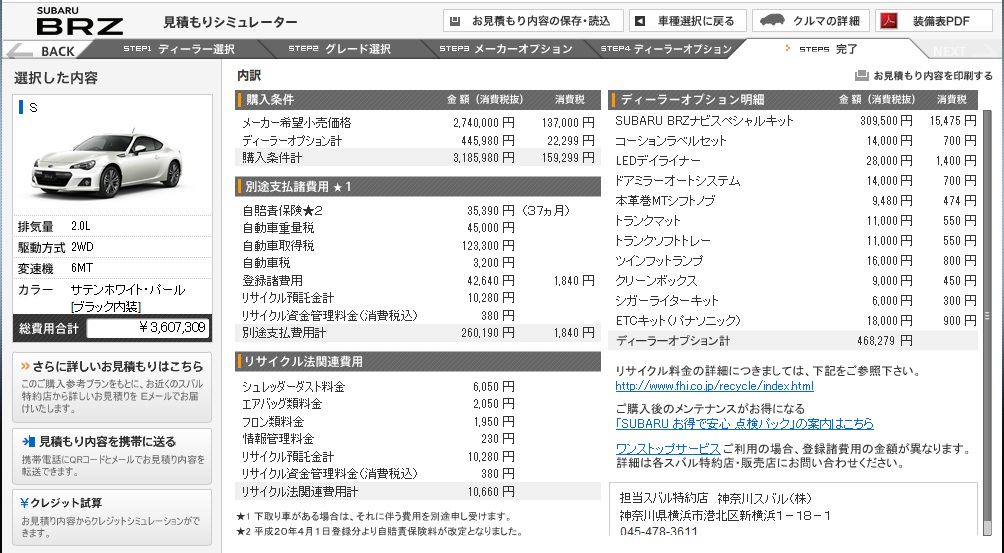The height and width of the screenshot is (553, 1004).
Task: Go to STEP3 maker options tab
Action: point(506,49)
